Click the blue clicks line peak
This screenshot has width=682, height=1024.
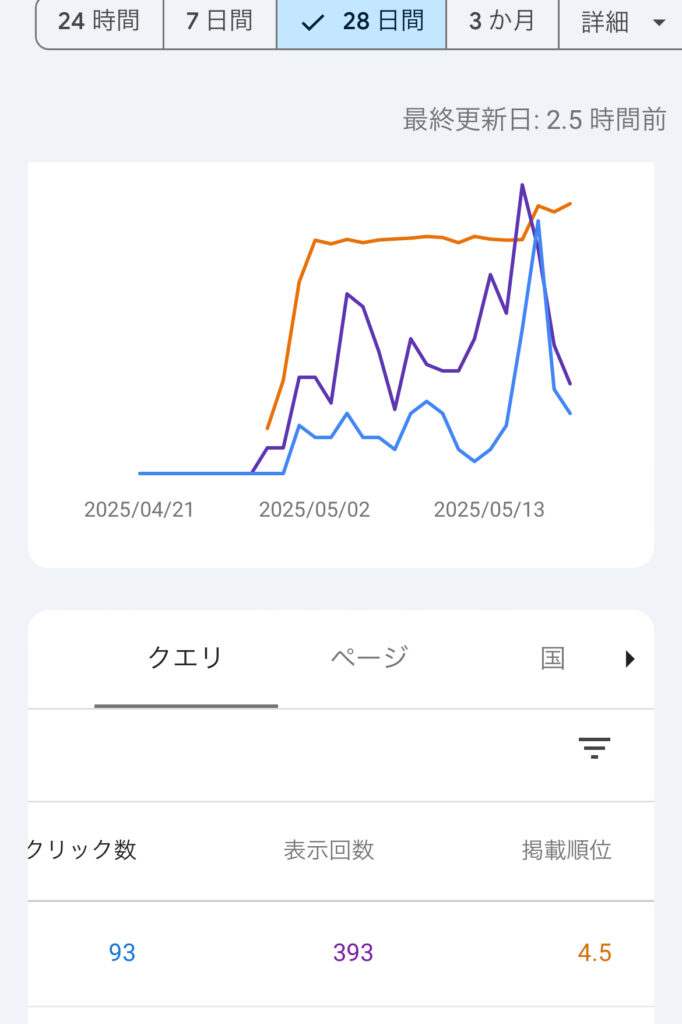(538, 222)
